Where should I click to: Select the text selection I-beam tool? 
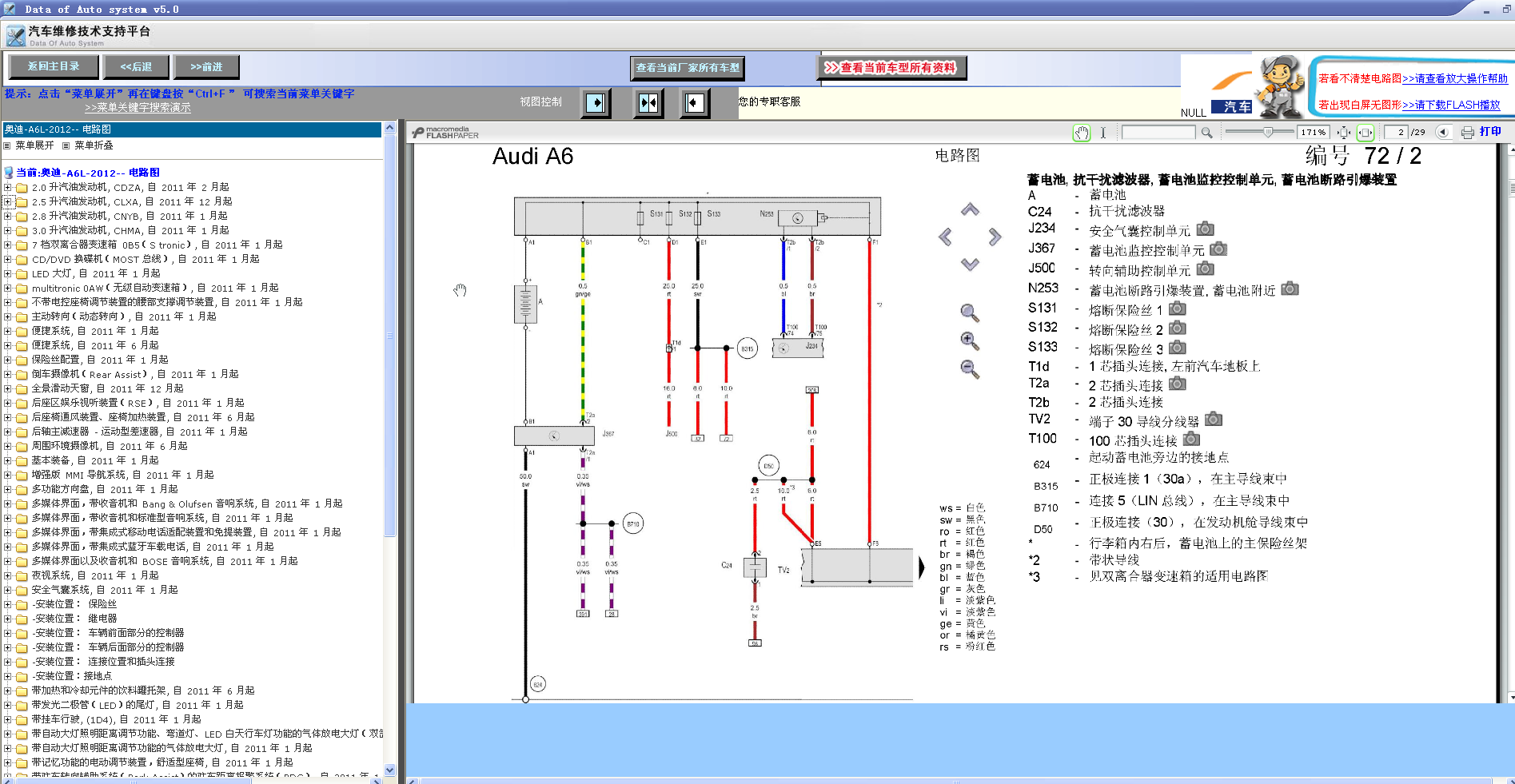tap(1103, 133)
